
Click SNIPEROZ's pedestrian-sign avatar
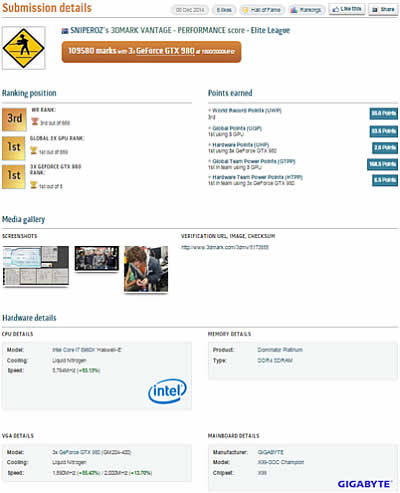24,48
